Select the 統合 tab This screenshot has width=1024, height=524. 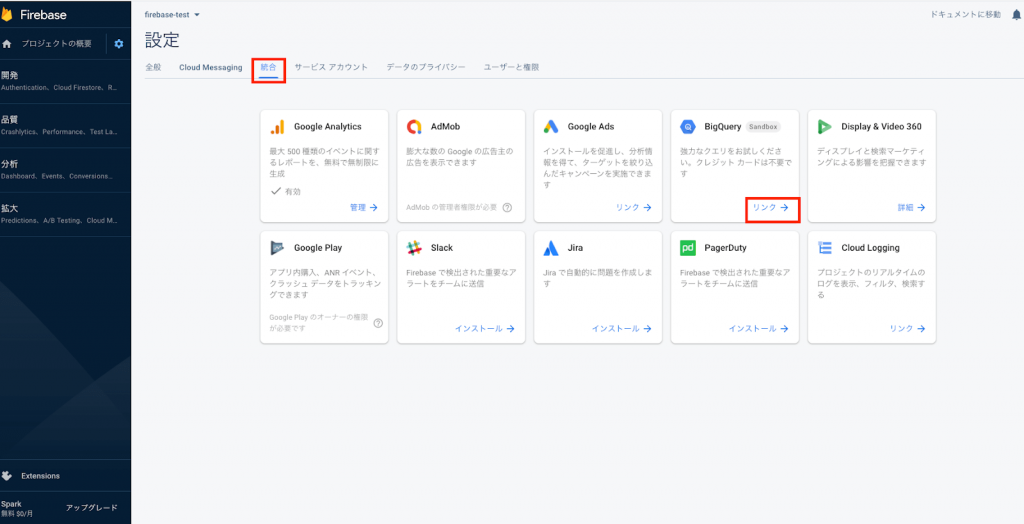click(268, 67)
